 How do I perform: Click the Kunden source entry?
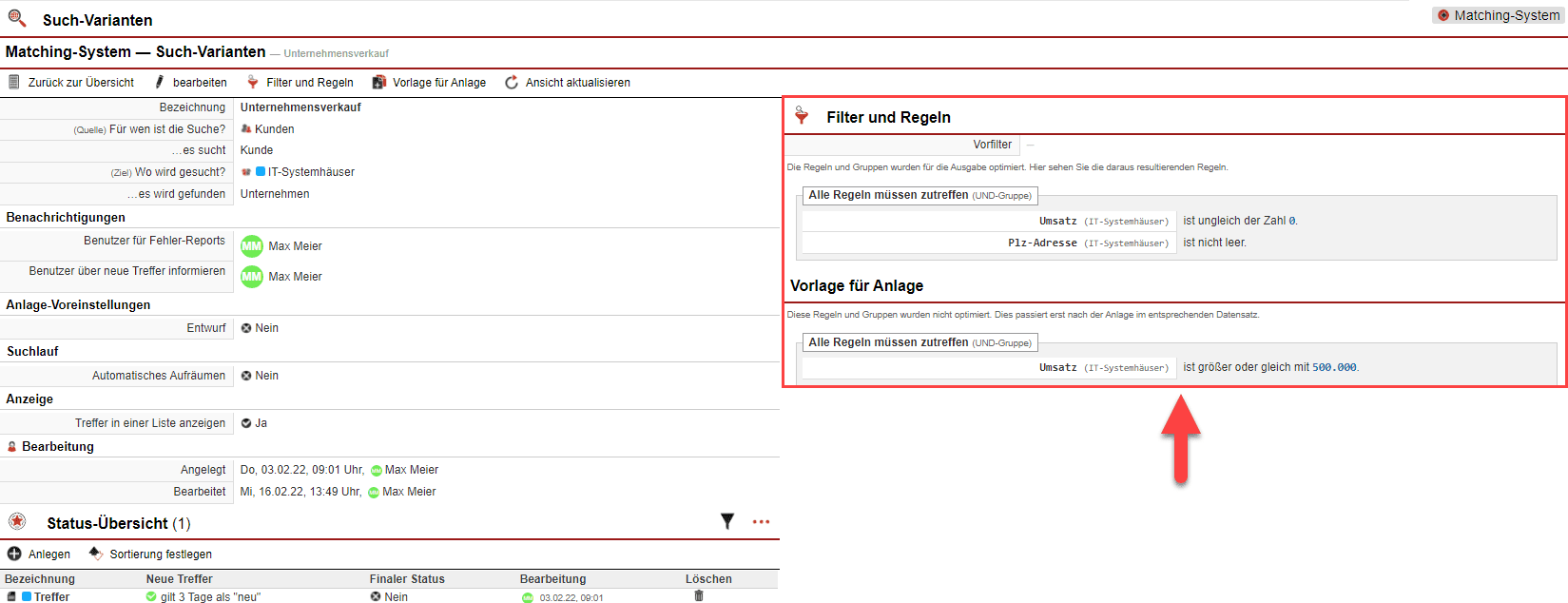[x=274, y=129]
